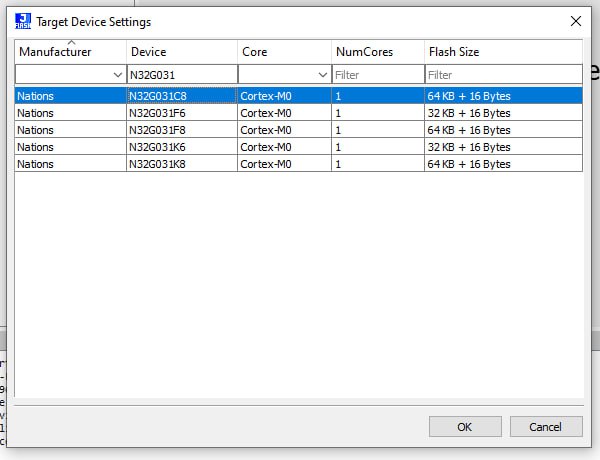Viewport: 600px width, 460px height.
Task: Click the Flash Size column header
Action: click(456, 52)
